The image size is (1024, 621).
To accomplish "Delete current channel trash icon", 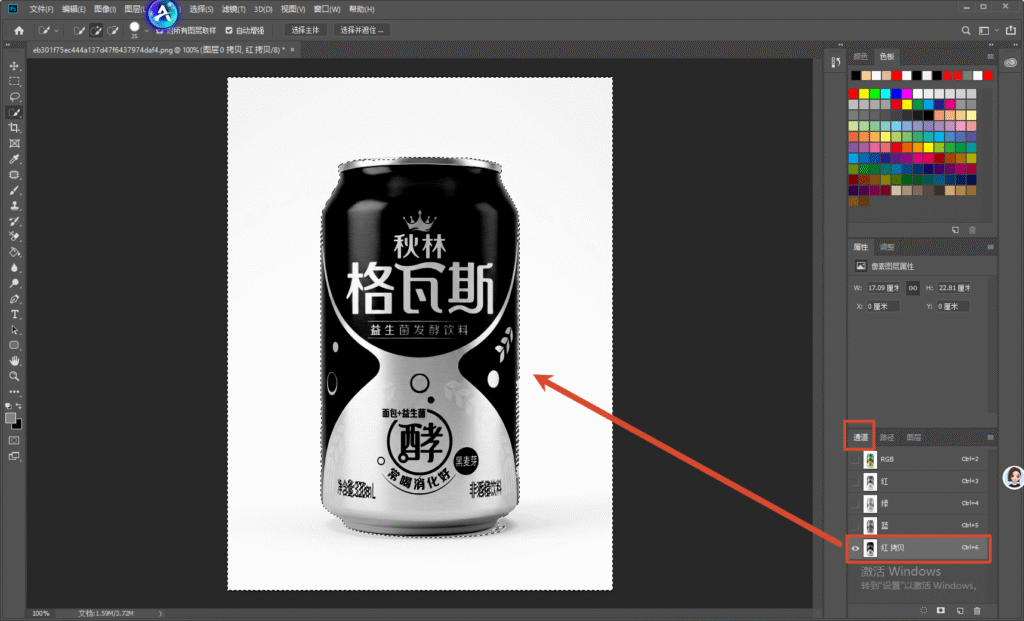I will [977, 611].
